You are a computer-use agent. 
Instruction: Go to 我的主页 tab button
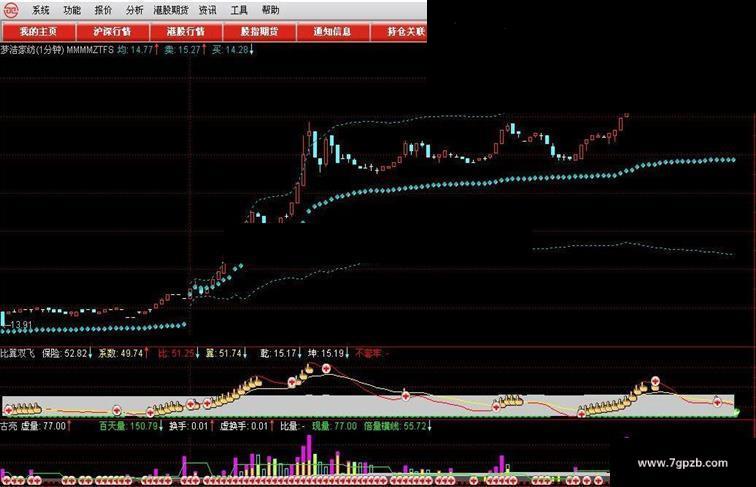[39, 32]
